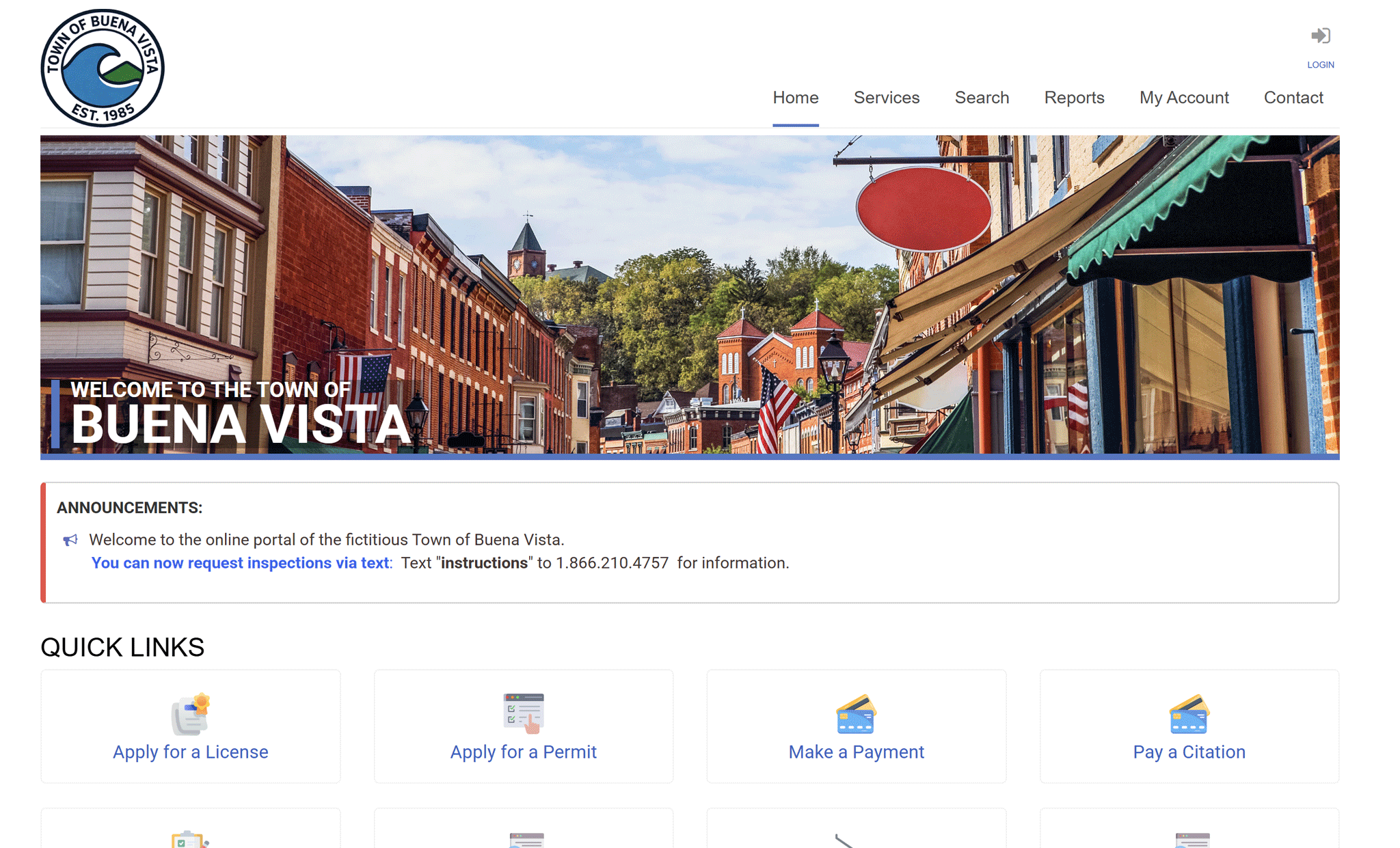Click the Apply for a License quick link
This screenshot has height=848, width=1400.
pos(190,752)
